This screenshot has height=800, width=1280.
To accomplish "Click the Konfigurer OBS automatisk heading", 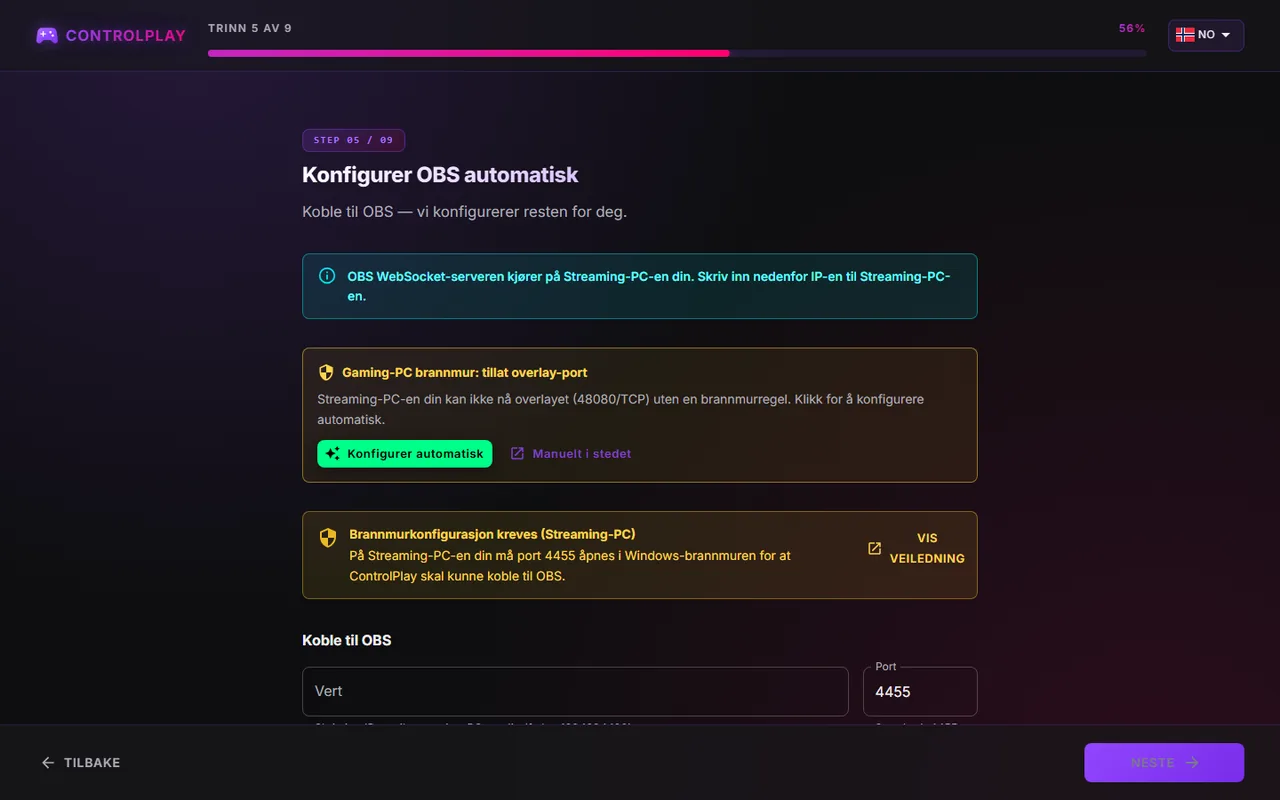I will (440, 175).
